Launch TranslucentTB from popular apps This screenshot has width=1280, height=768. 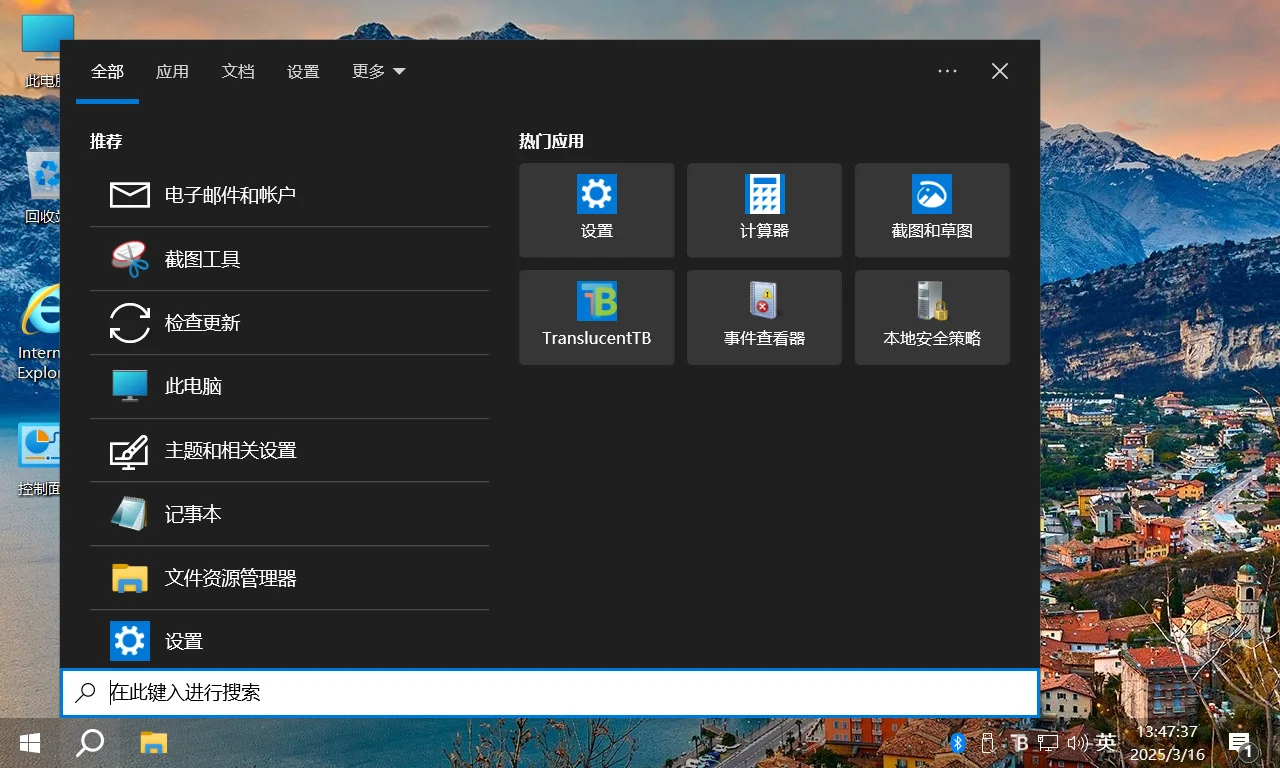(x=596, y=317)
